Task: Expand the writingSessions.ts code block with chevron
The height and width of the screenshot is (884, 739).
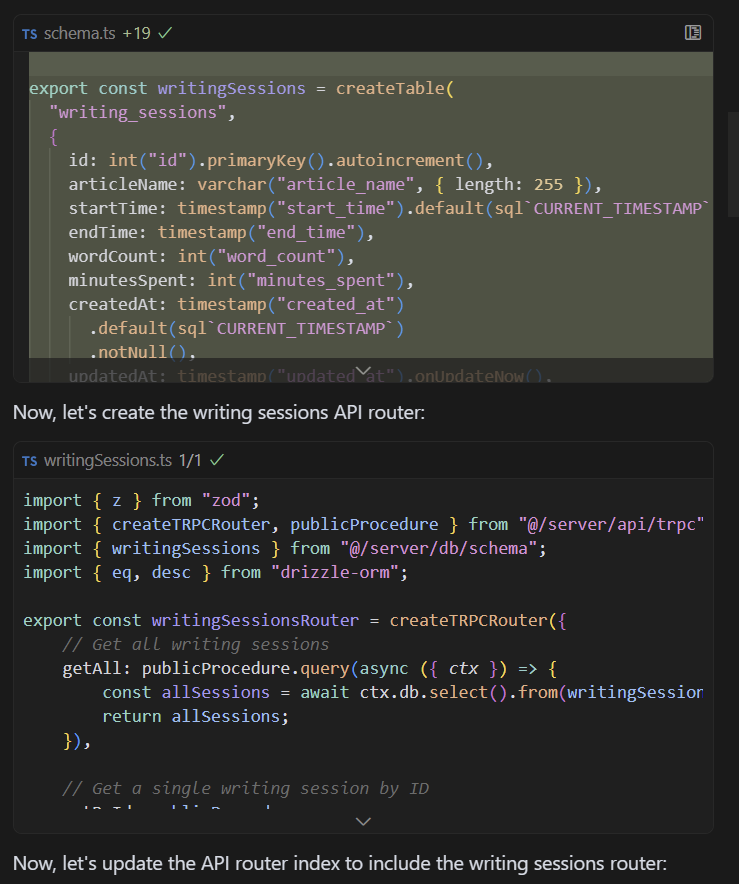Action: click(x=363, y=821)
